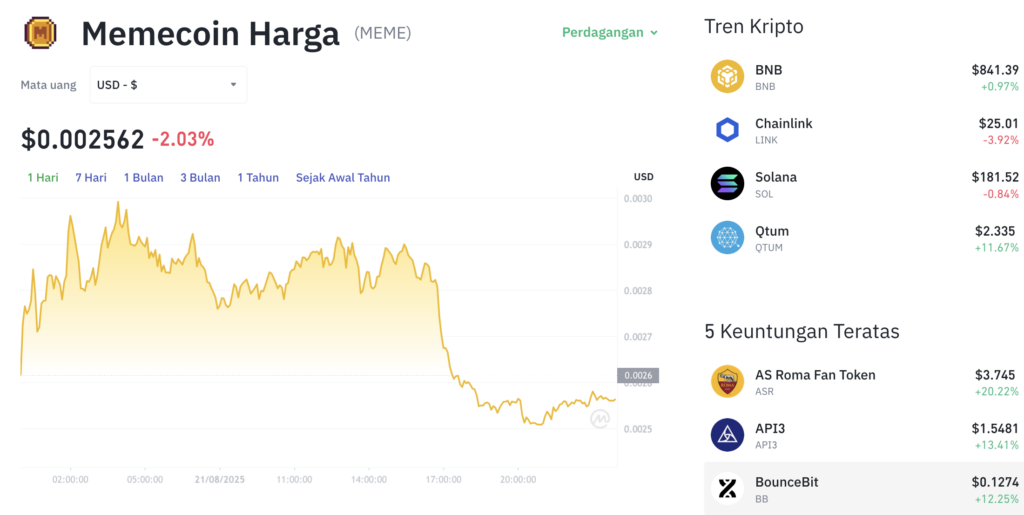The height and width of the screenshot is (515, 1024).
Task: Open the Perdagangan dropdown menu
Action: click(x=610, y=33)
